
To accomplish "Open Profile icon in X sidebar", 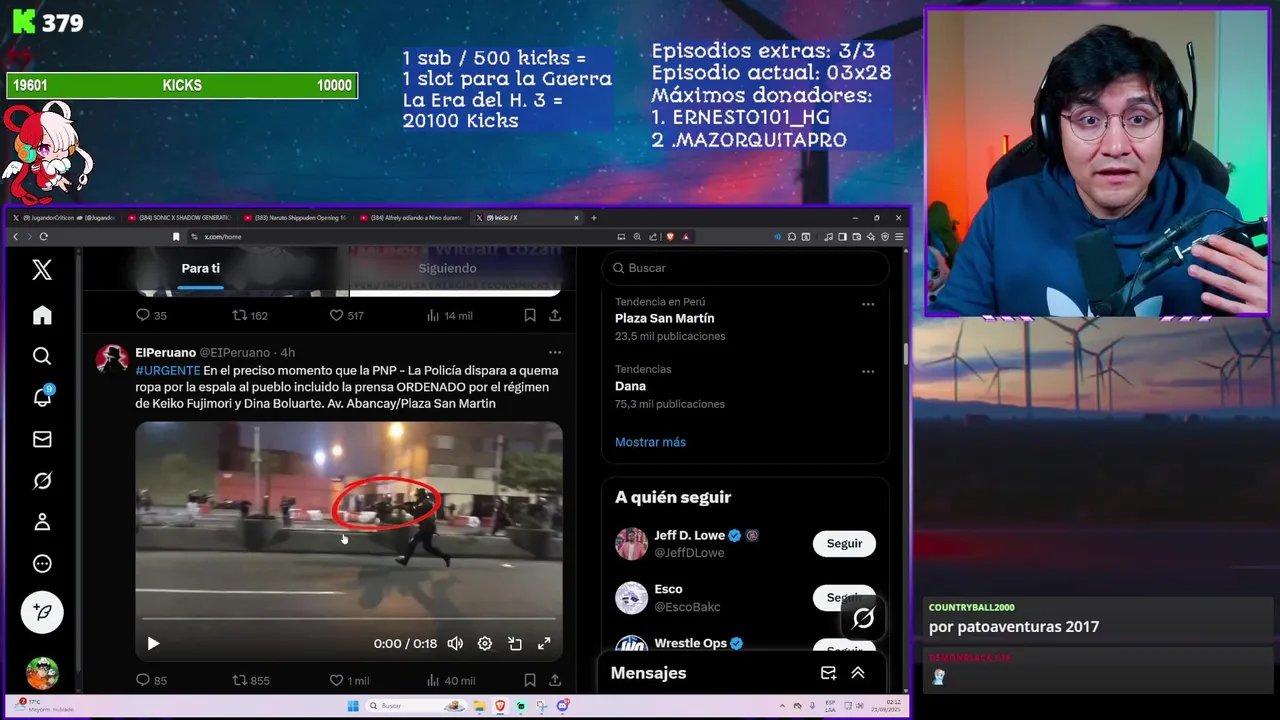I will (x=42, y=522).
